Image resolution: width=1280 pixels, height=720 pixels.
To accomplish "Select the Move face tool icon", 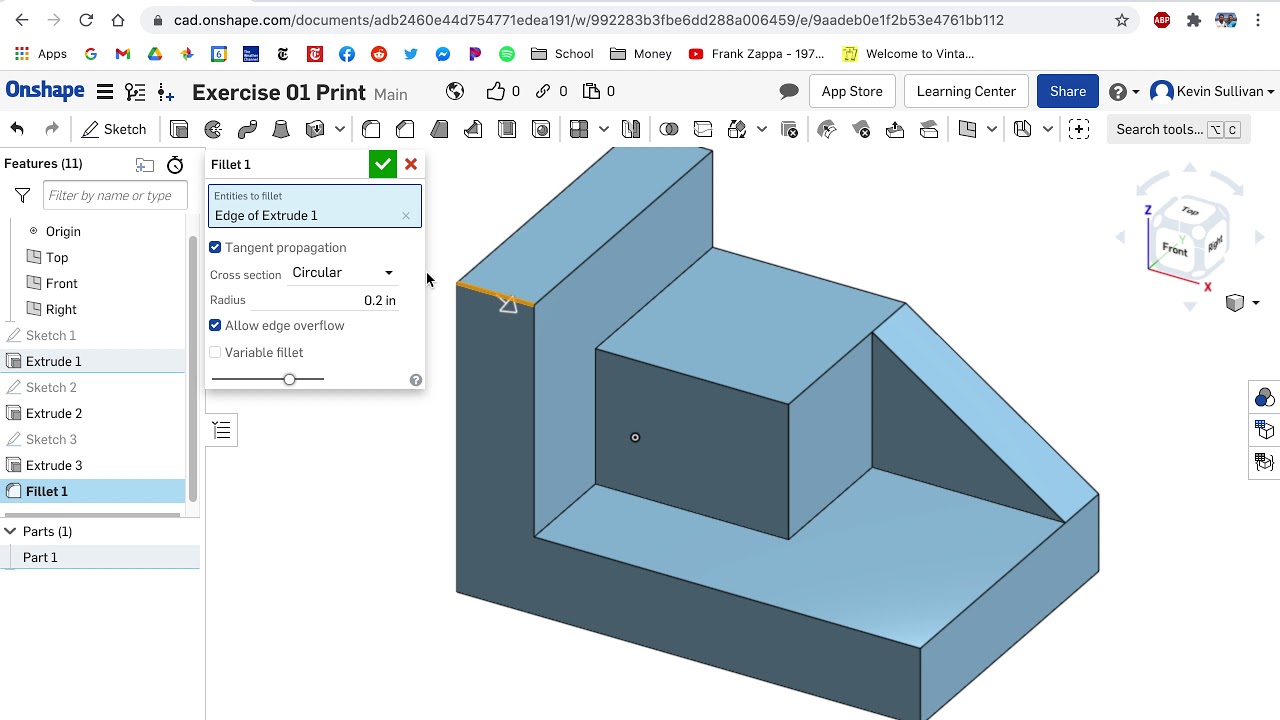I will (x=895, y=129).
